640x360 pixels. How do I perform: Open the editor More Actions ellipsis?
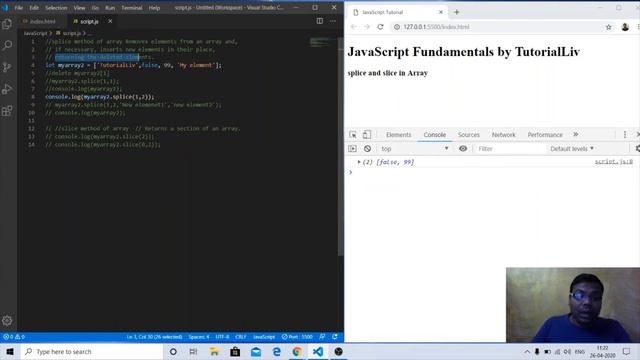tap(333, 21)
